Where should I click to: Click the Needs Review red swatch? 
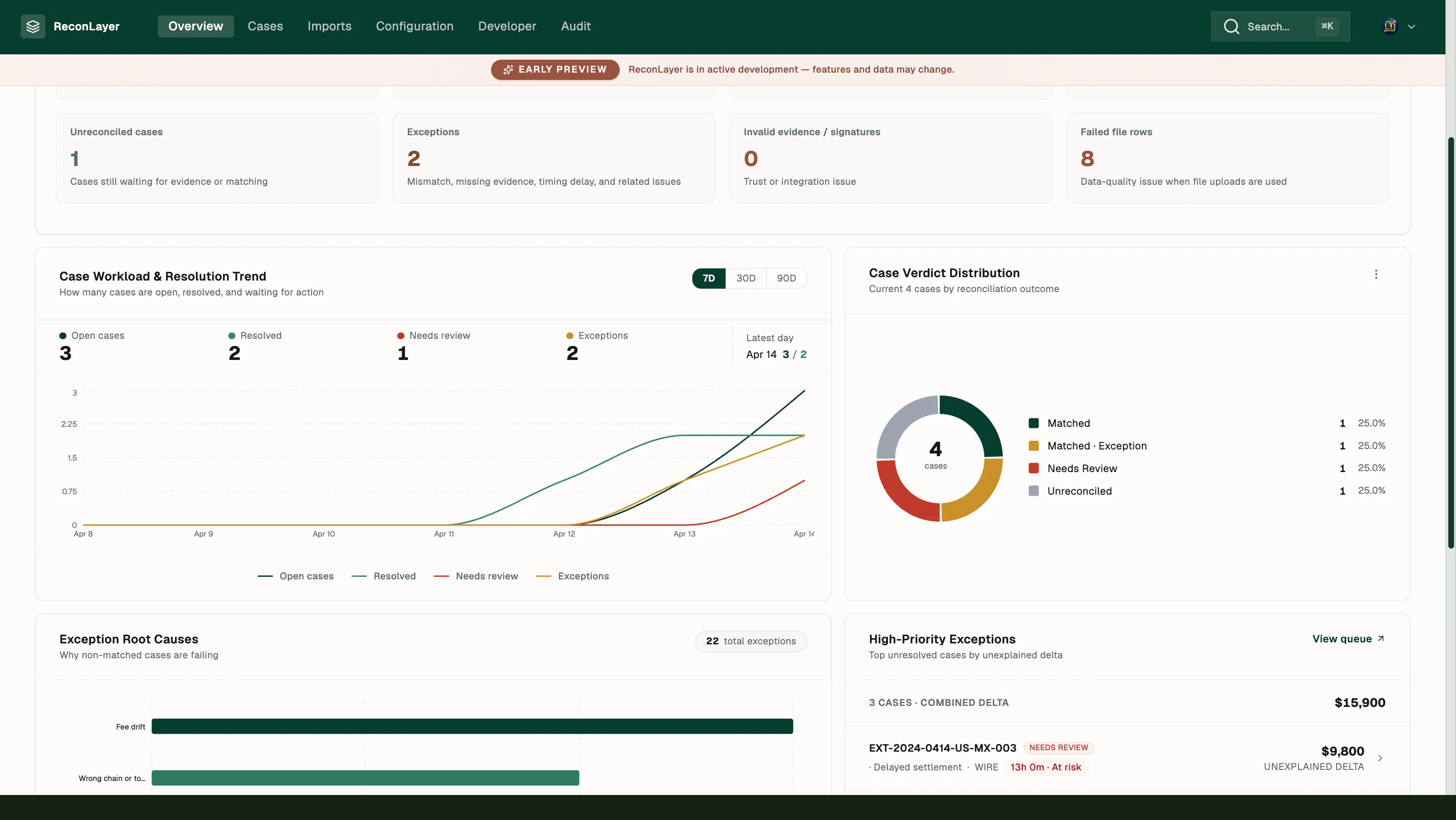click(1034, 468)
